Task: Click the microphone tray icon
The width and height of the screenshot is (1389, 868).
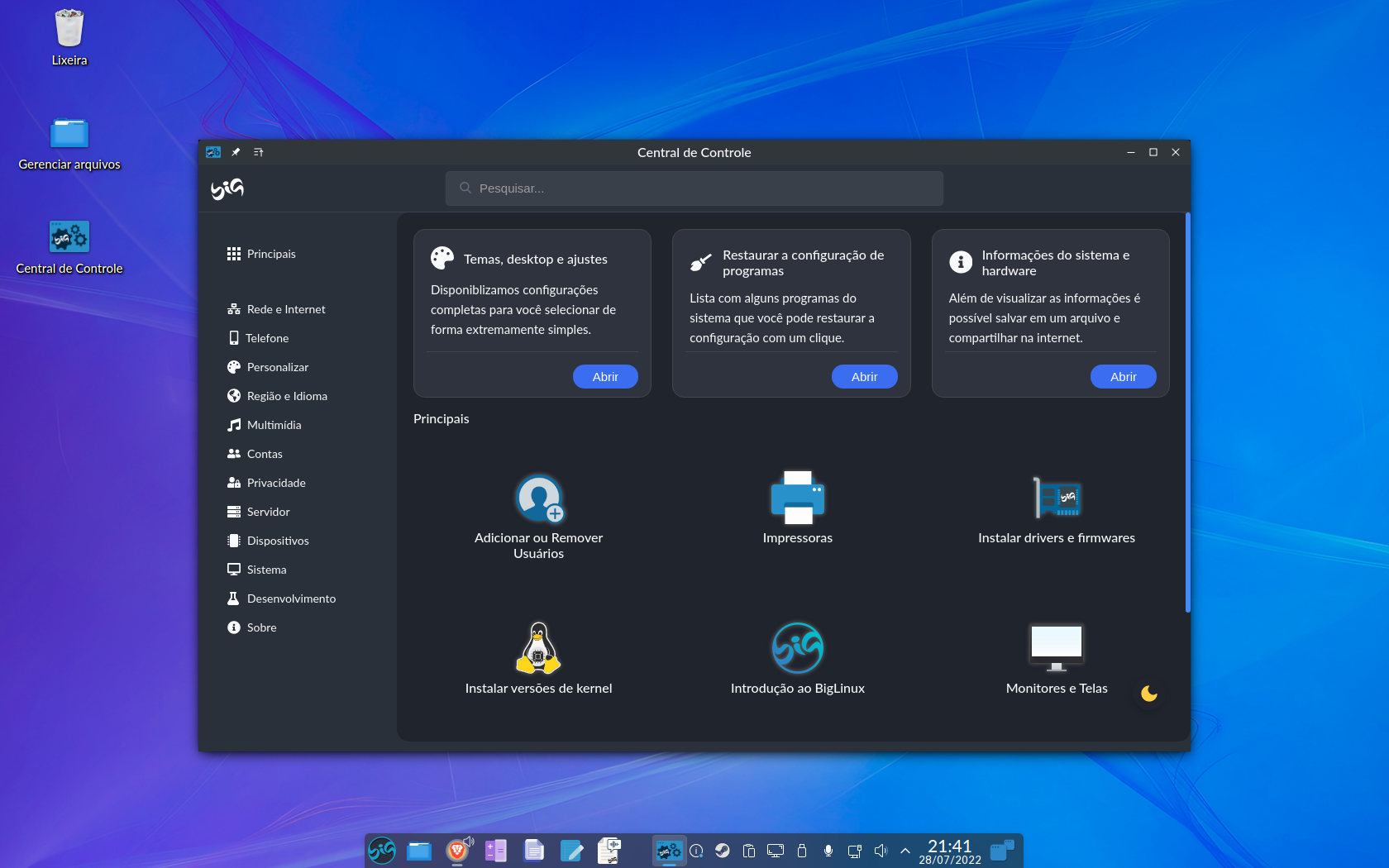Action: [x=828, y=851]
